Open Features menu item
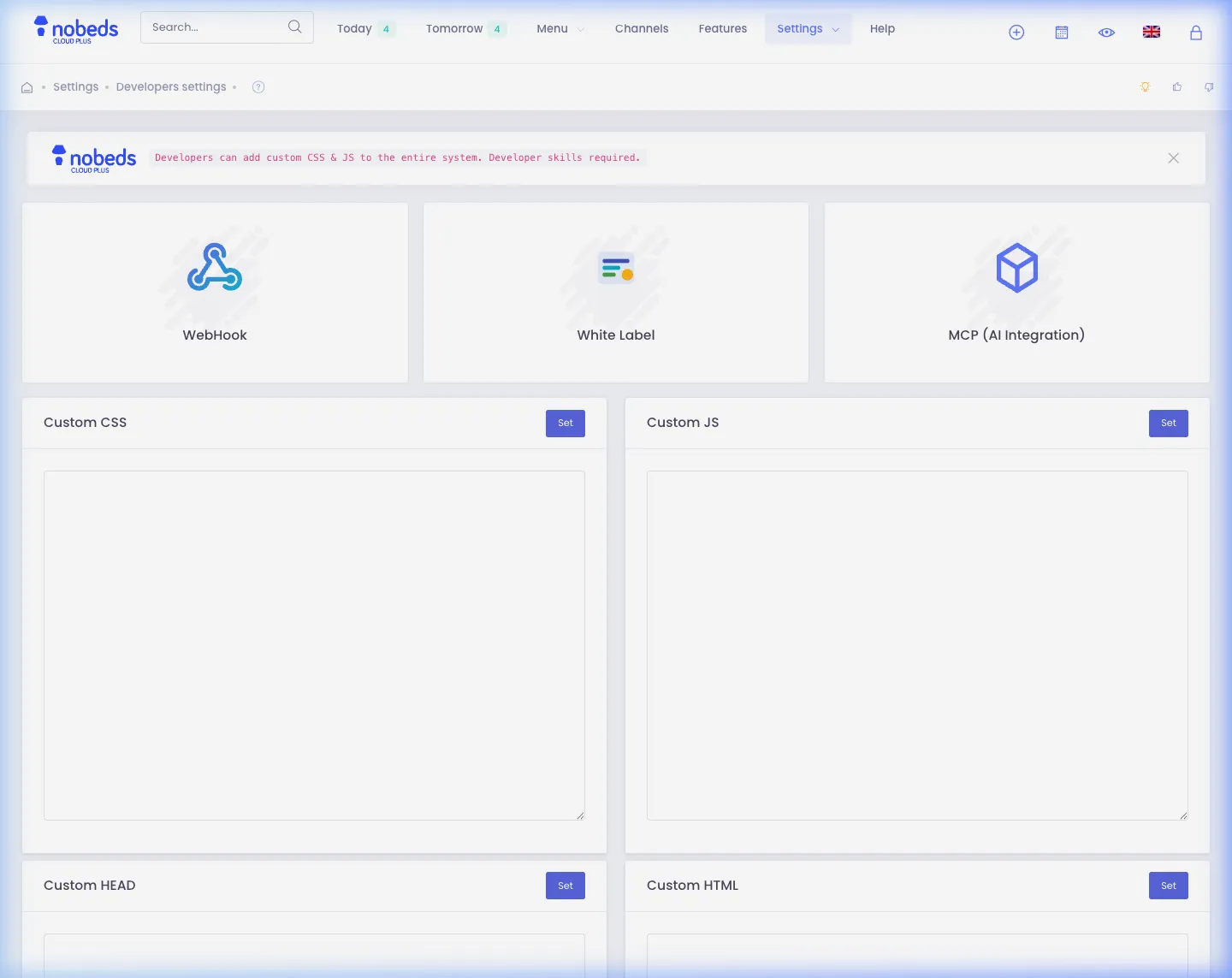The image size is (1232, 978). (x=723, y=28)
